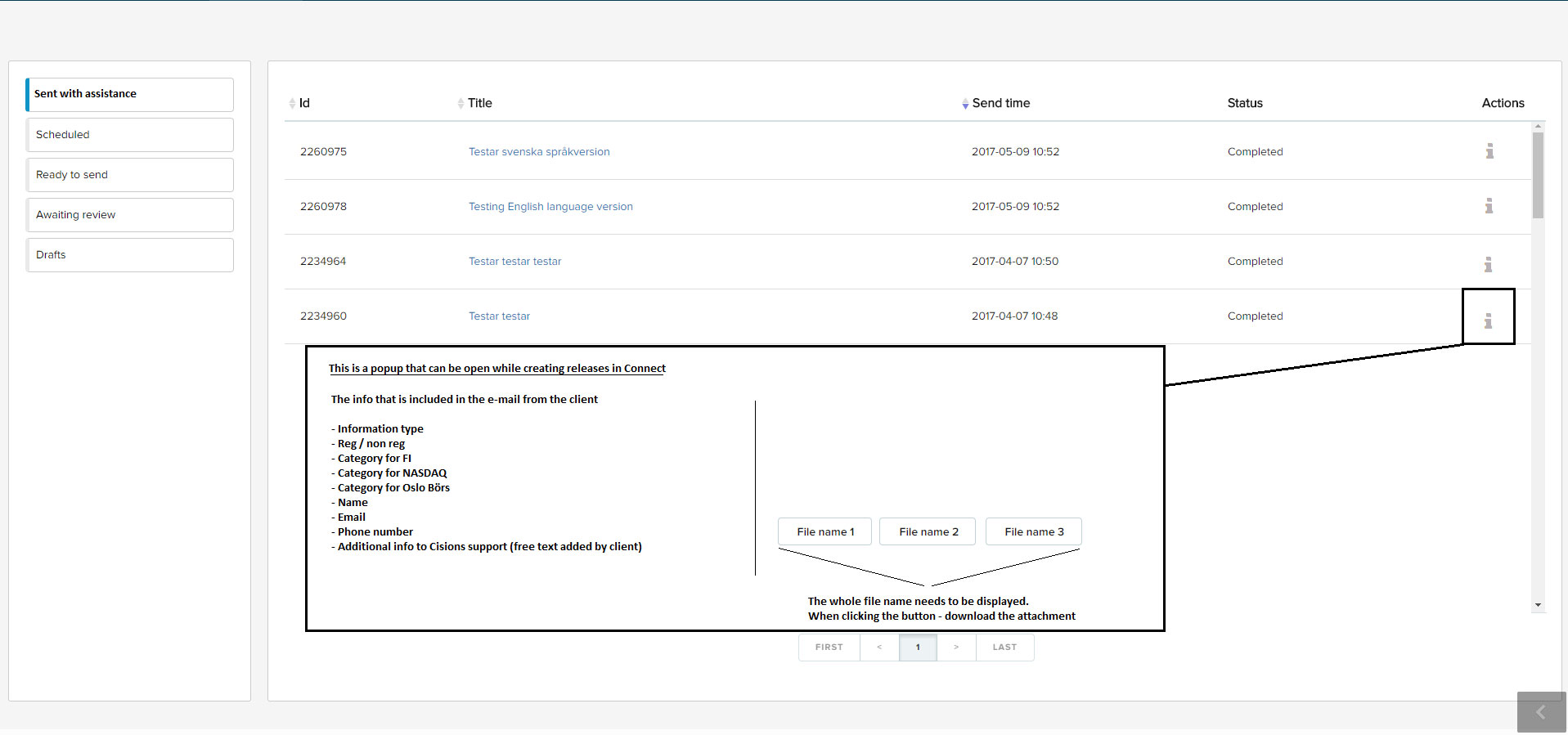Download attachment File name 1
1568x735 pixels.
[x=824, y=531]
